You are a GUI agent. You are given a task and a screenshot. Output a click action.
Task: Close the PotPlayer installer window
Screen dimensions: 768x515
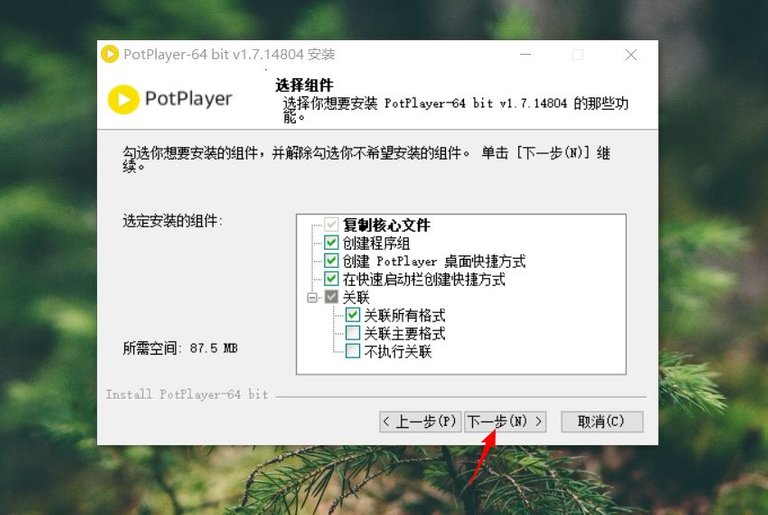click(x=631, y=54)
